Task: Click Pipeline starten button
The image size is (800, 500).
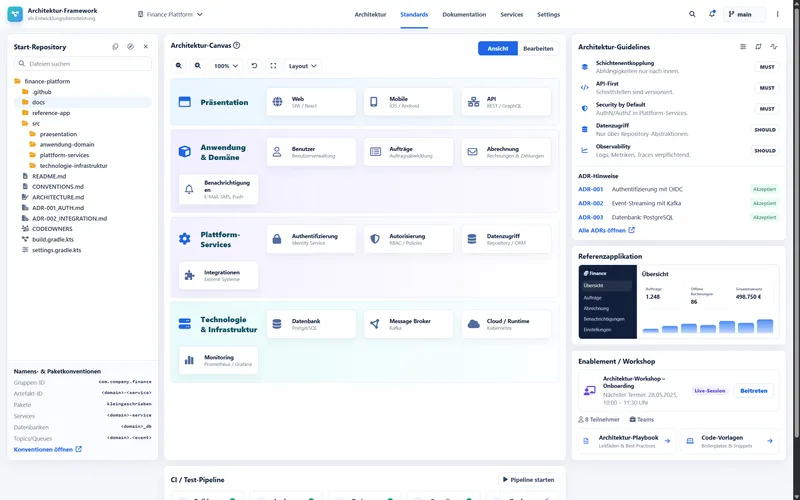Action: tap(529, 480)
